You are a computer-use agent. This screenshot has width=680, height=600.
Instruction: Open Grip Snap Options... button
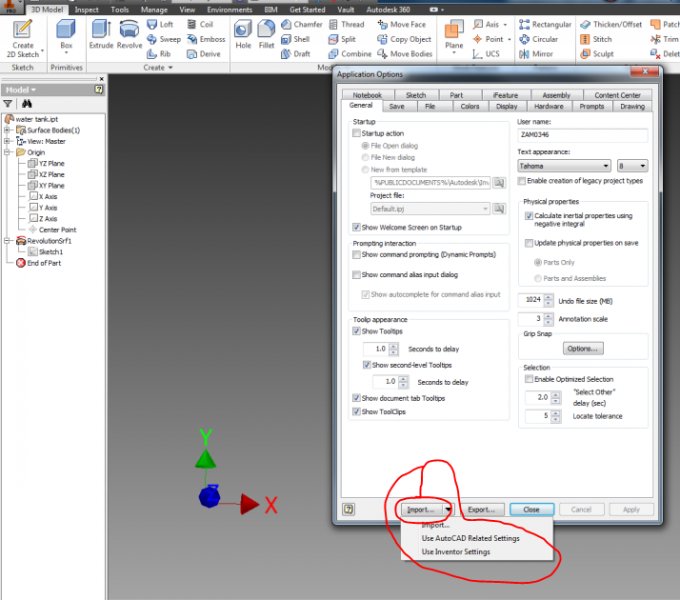coord(583,349)
